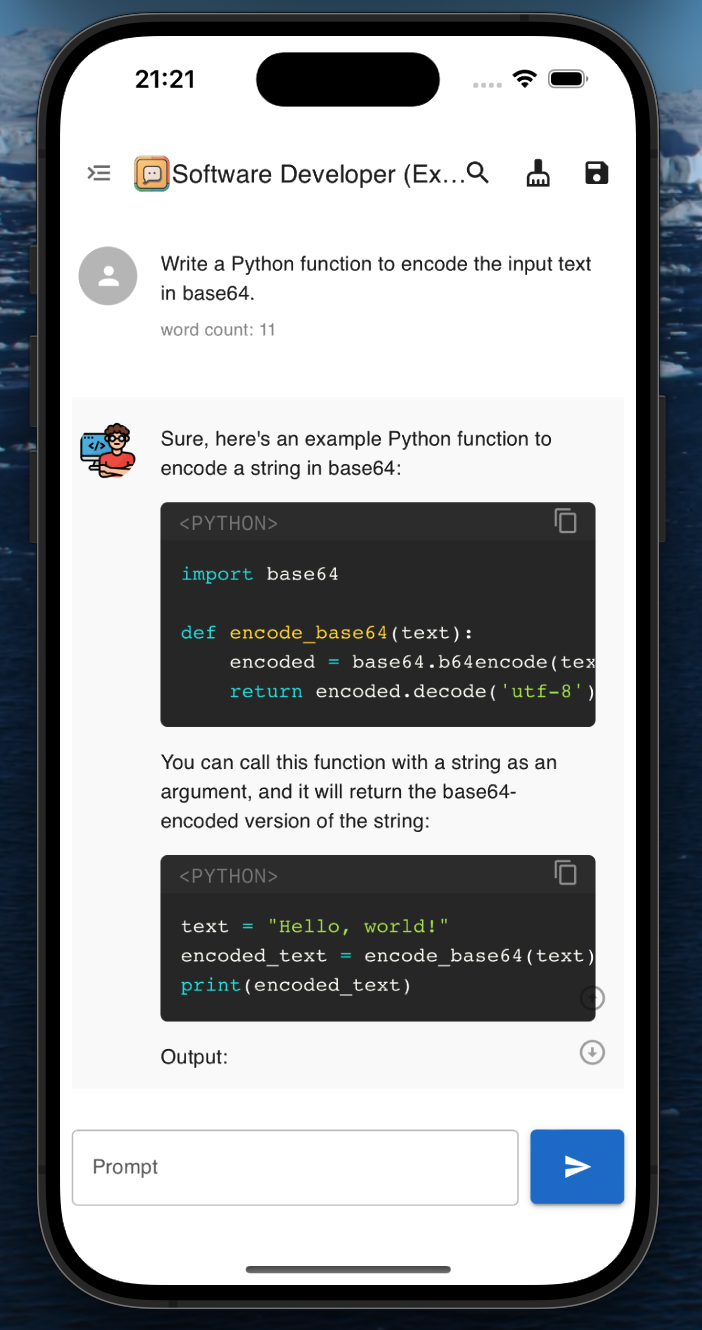Screen dimensions: 702x1330
Task: Click 'word count: 11' text
Action: point(218,330)
